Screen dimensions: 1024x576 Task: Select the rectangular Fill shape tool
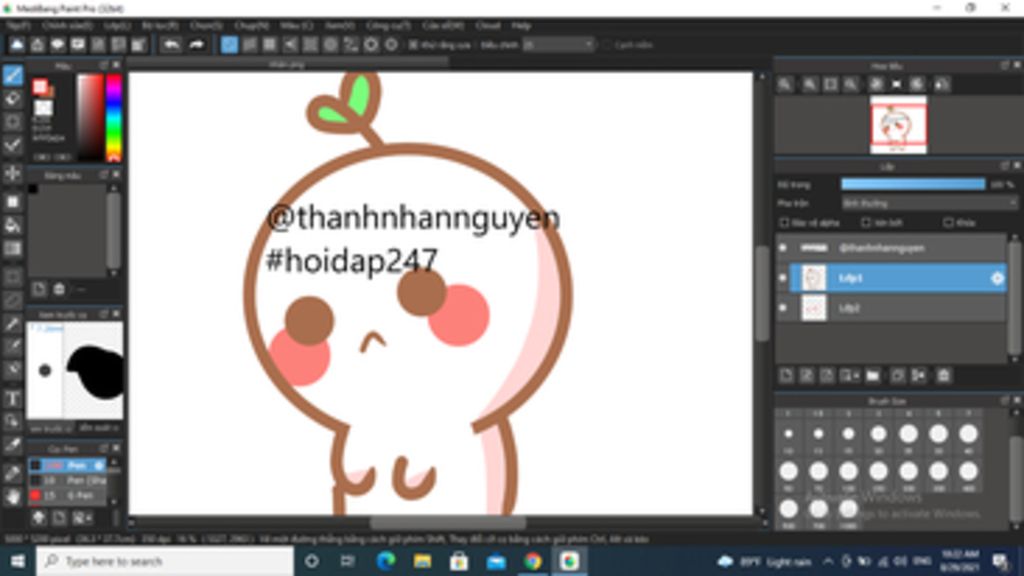pyautogui.click(x=12, y=202)
